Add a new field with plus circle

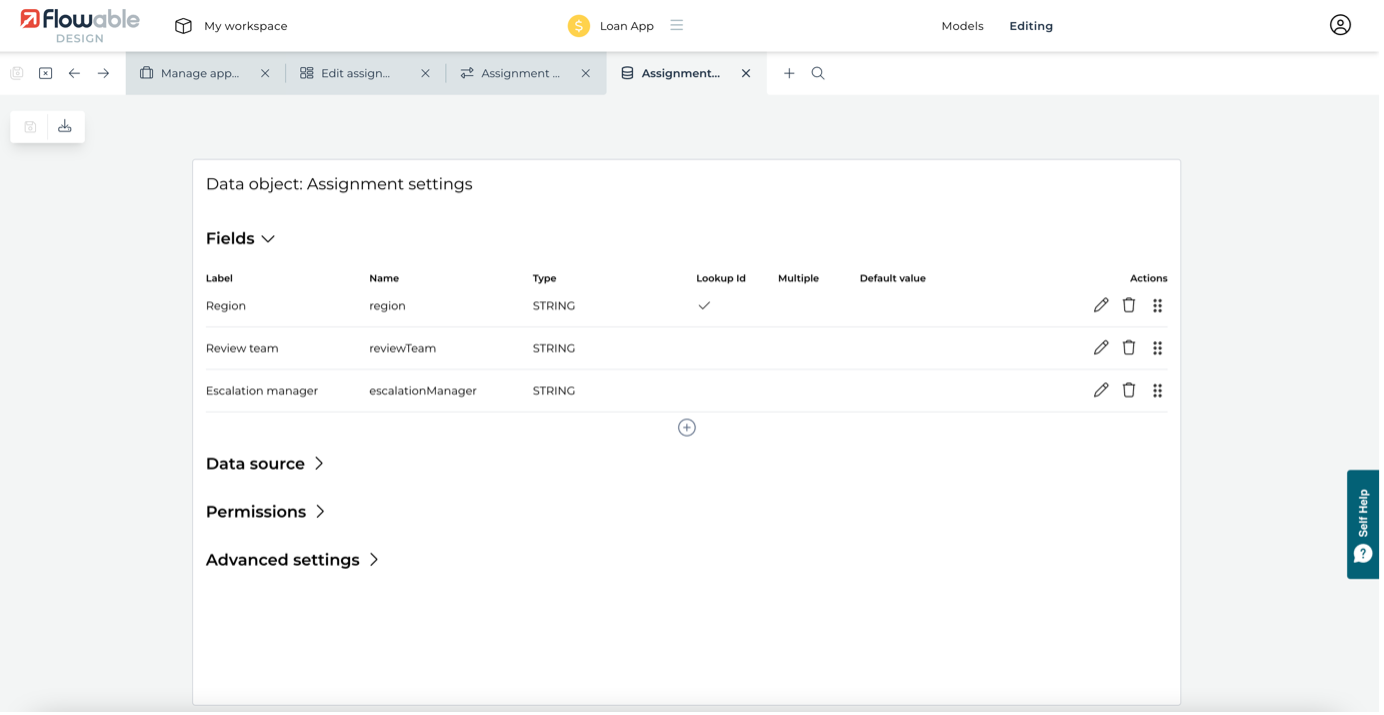pyautogui.click(x=687, y=428)
